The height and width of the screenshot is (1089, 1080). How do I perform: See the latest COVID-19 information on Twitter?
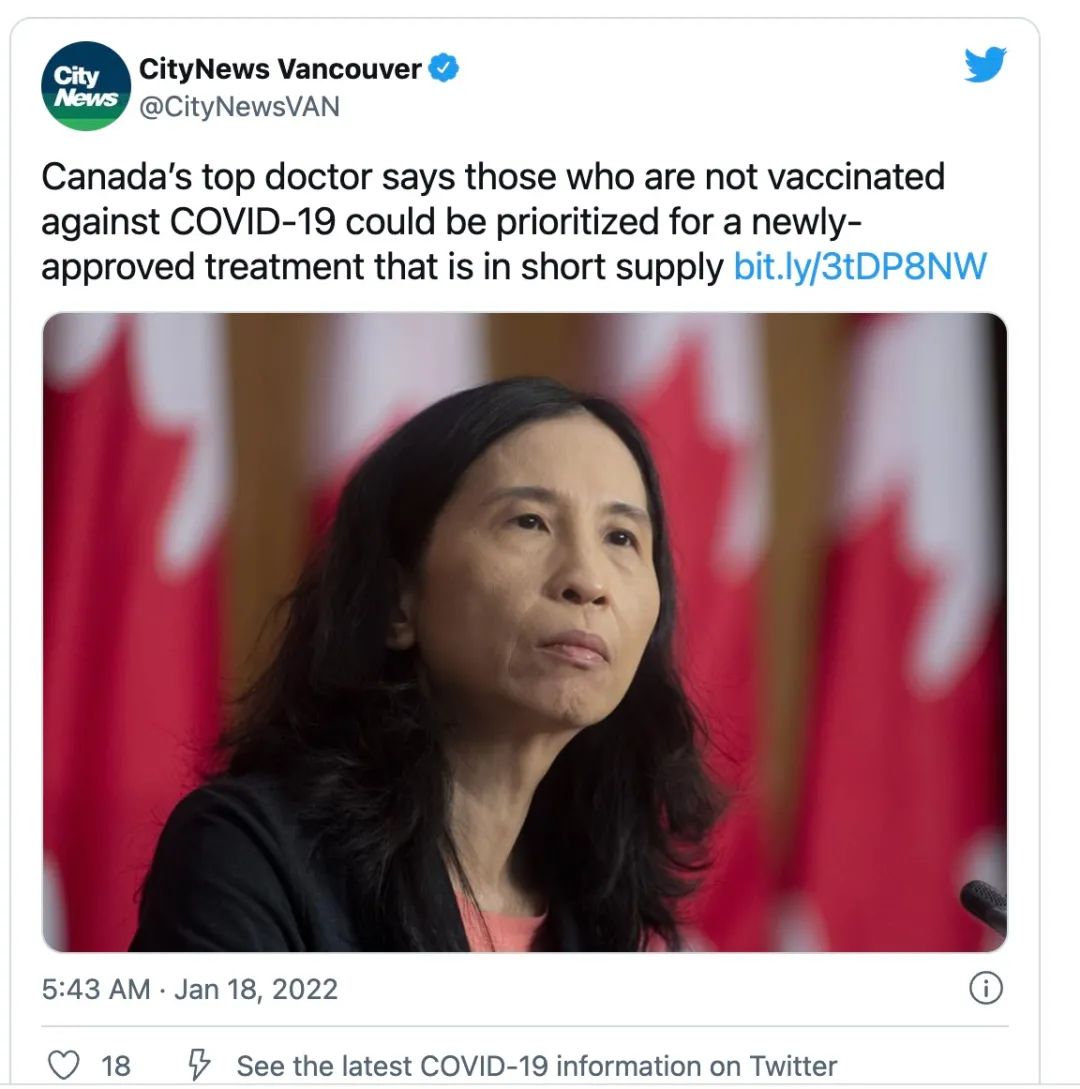[536, 1066]
